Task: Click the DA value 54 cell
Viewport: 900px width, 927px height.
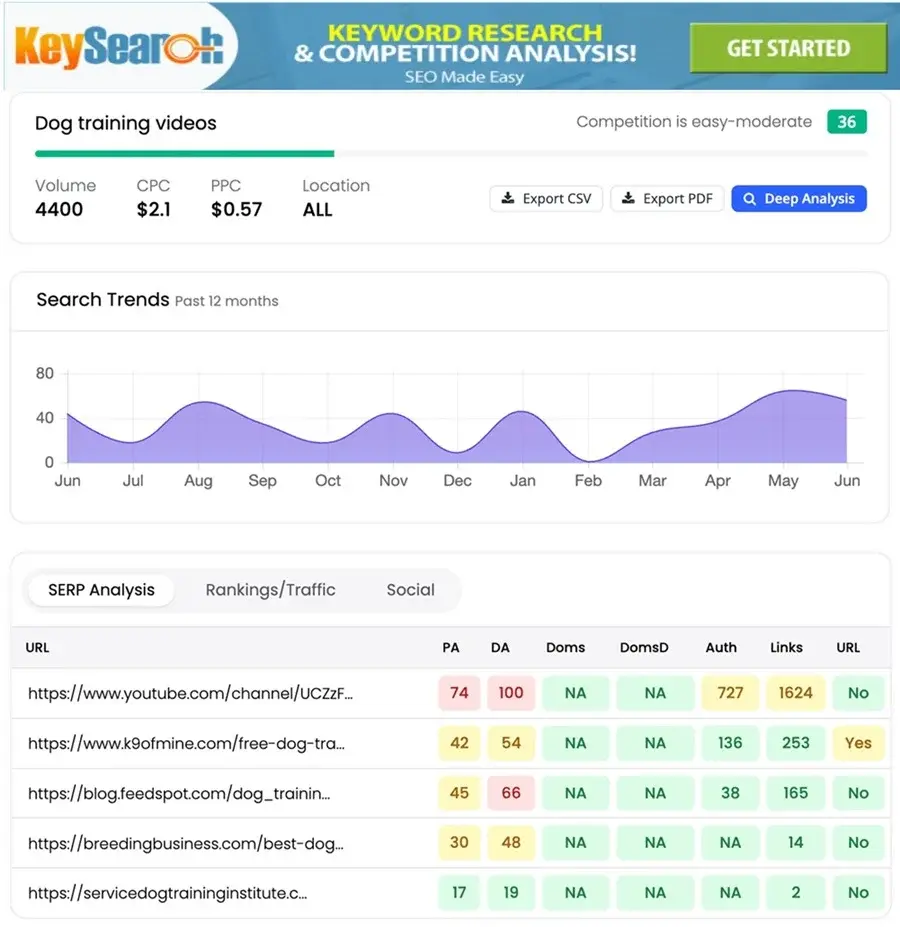Action: click(511, 743)
